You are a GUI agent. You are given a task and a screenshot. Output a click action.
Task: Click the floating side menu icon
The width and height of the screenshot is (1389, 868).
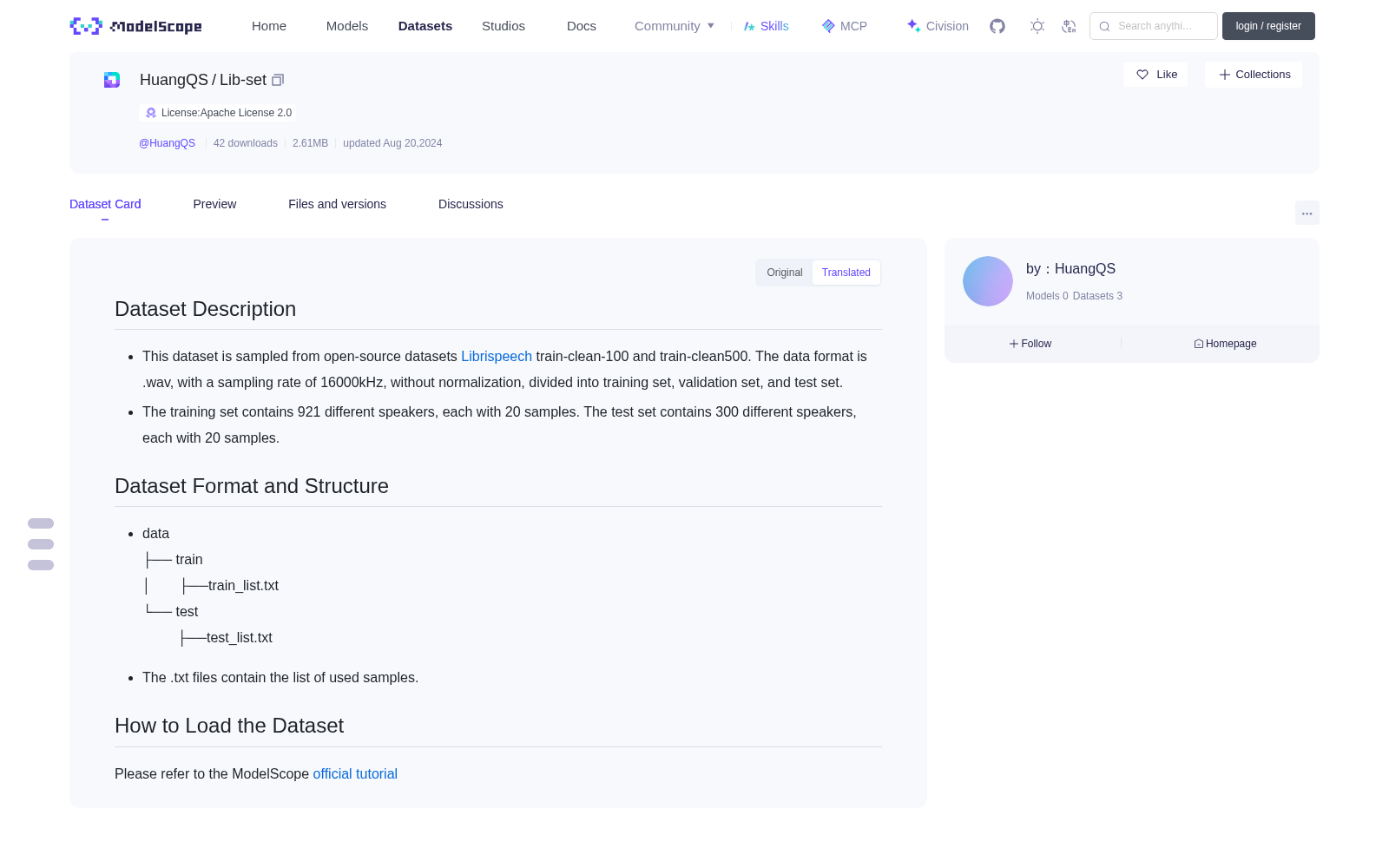click(41, 544)
